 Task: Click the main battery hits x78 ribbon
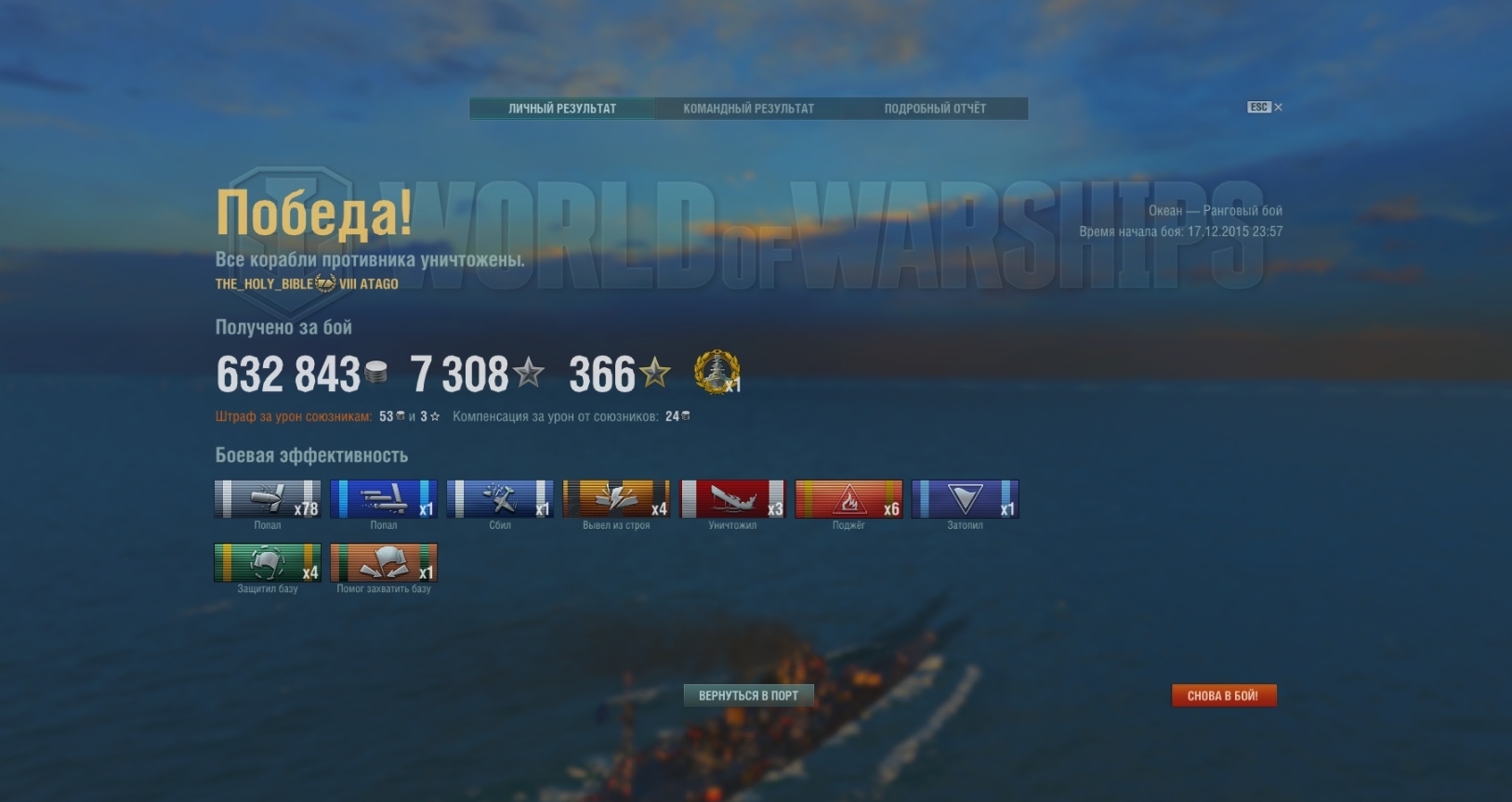point(268,499)
